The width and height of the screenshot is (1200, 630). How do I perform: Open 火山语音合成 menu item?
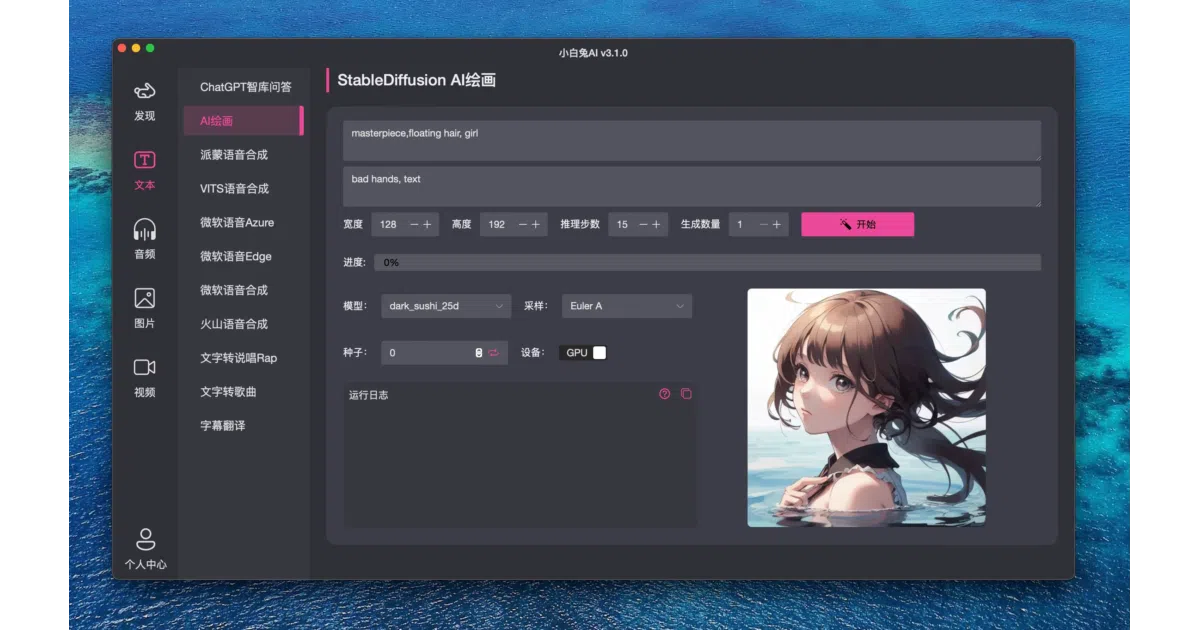tap(234, 324)
